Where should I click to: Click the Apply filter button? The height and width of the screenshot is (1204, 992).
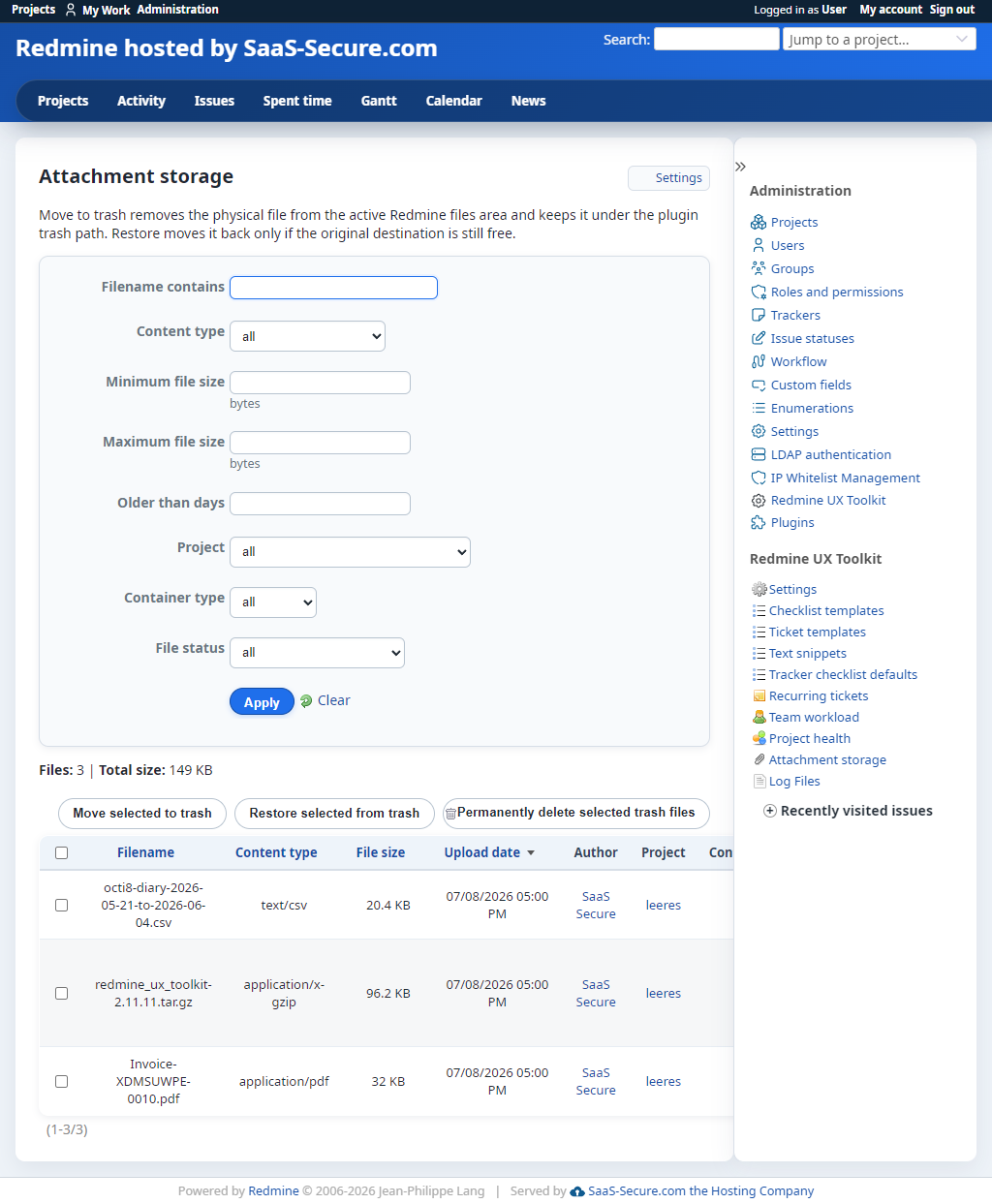262,701
